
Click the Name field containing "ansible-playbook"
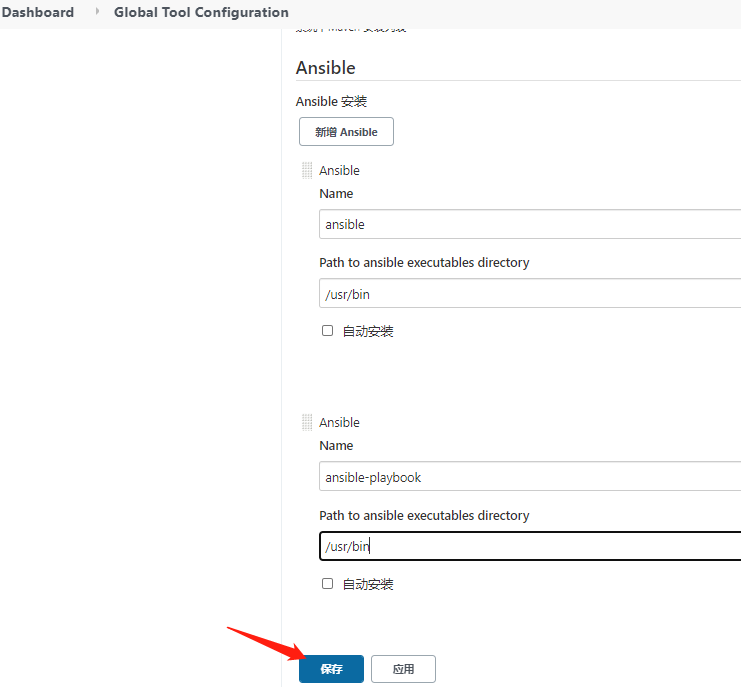530,477
